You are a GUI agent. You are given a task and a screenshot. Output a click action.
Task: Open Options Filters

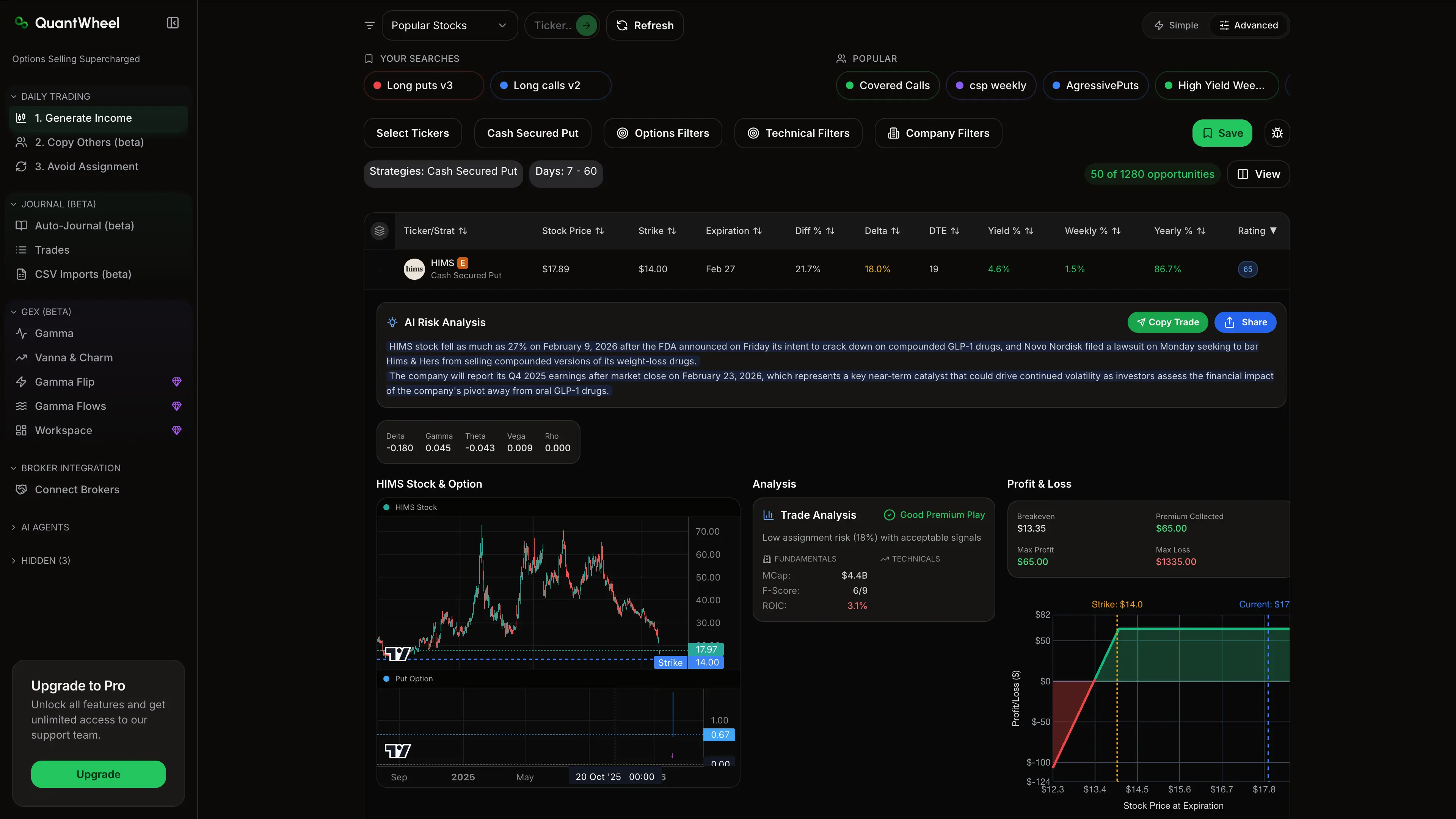coord(662,133)
